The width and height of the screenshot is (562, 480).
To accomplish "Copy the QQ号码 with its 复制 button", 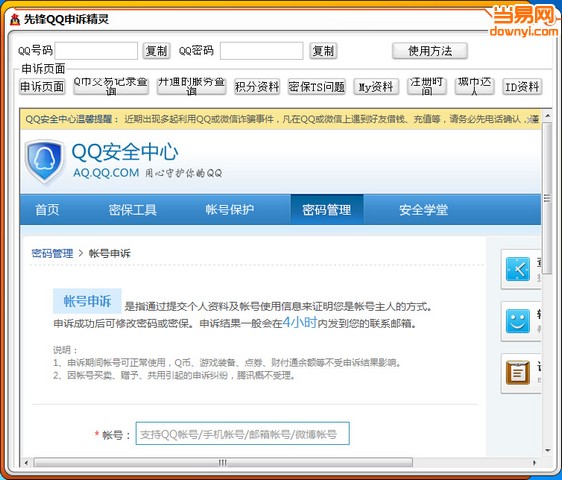I will point(156,51).
